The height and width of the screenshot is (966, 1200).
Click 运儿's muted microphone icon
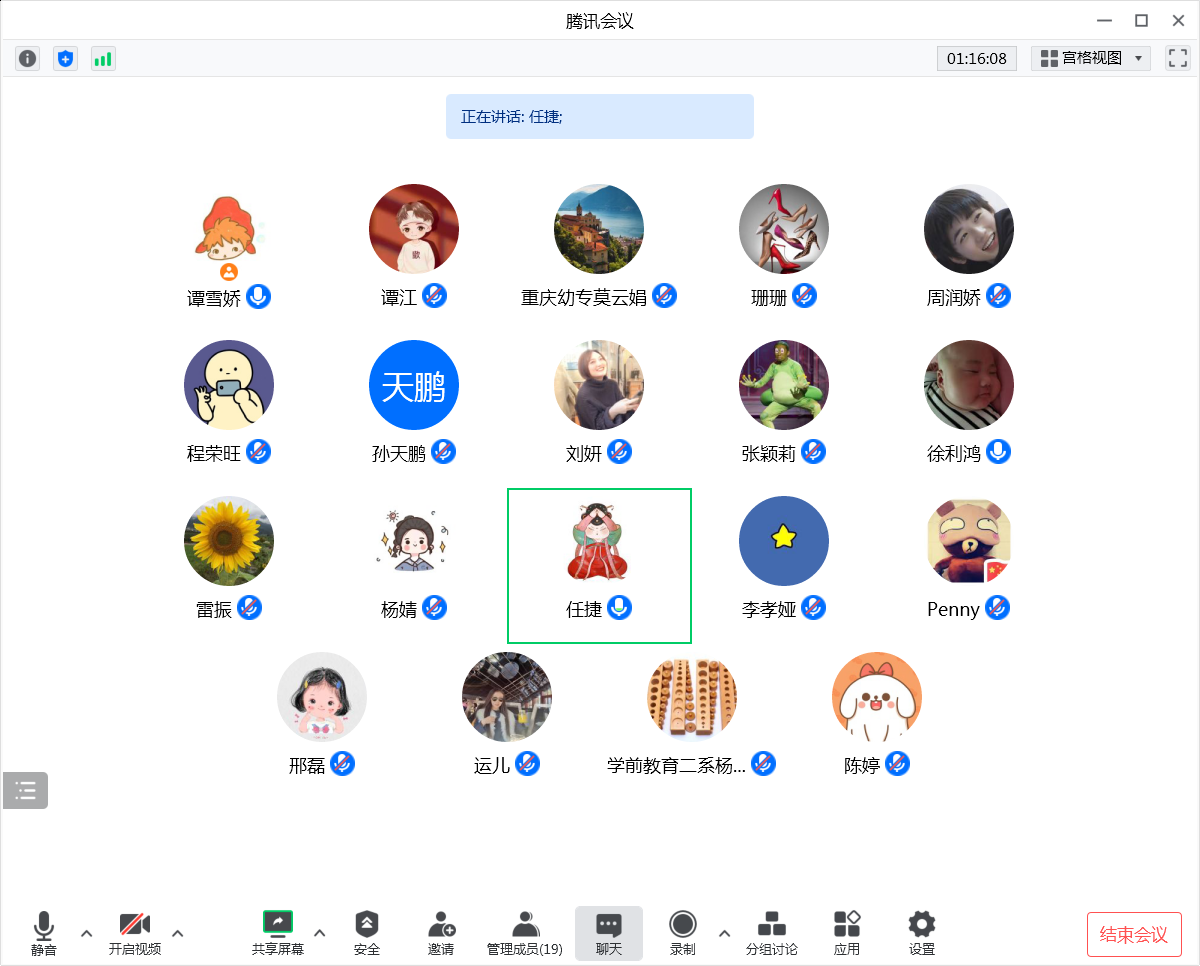coord(528,764)
